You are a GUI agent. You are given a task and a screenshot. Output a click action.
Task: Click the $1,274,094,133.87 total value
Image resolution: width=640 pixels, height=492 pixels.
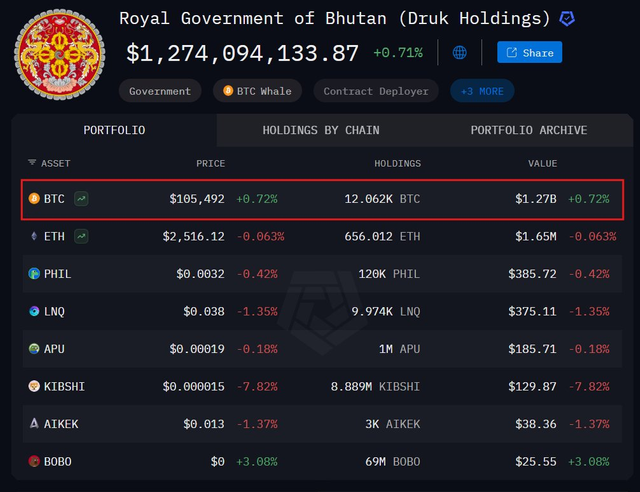tap(242, 53)
